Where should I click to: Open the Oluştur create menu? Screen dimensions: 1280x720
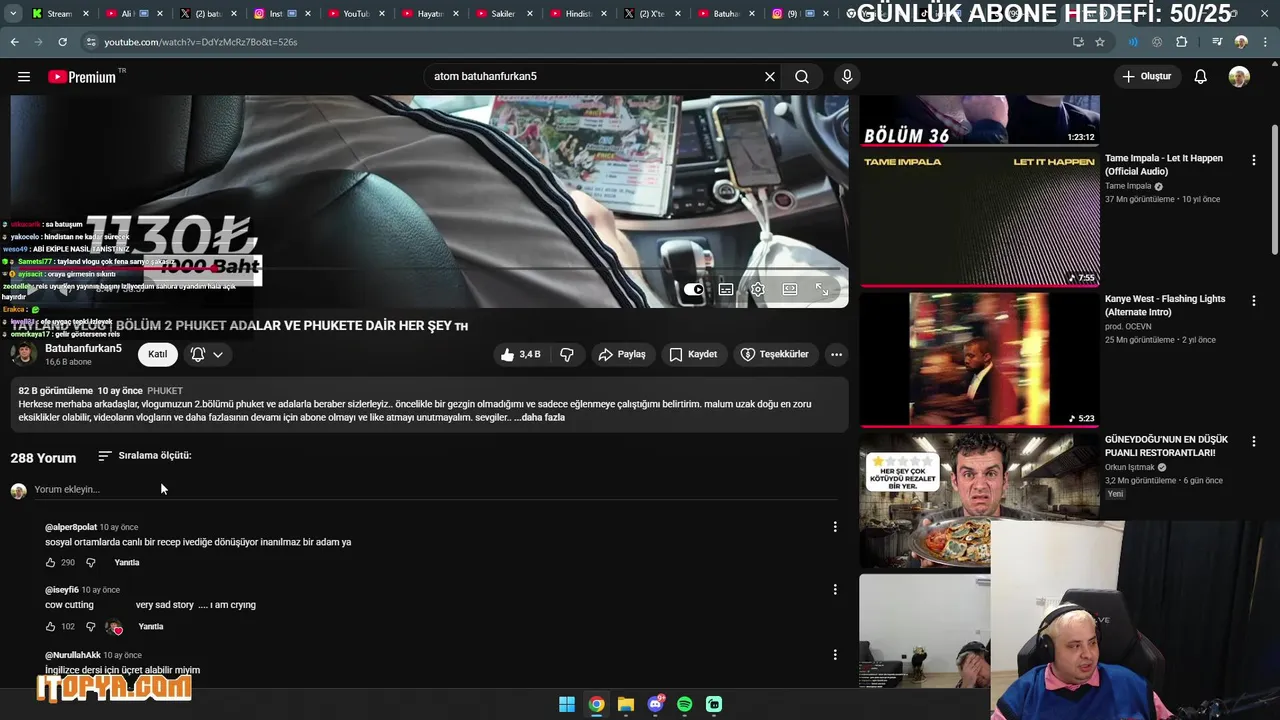(x=1146, y=77)
